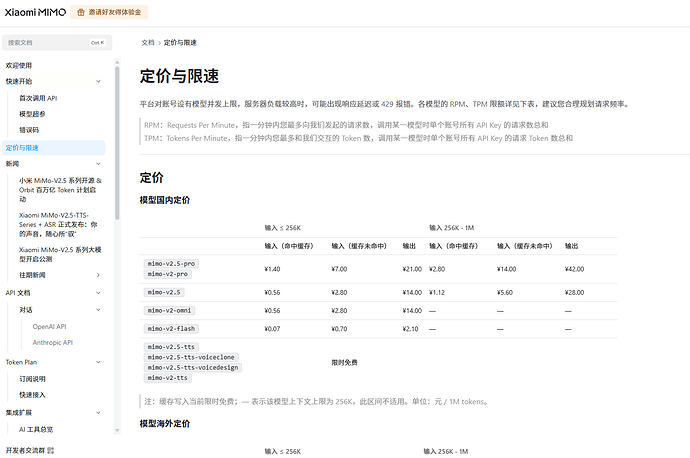Click the 模型海外定价 heading

coord(165,424)
